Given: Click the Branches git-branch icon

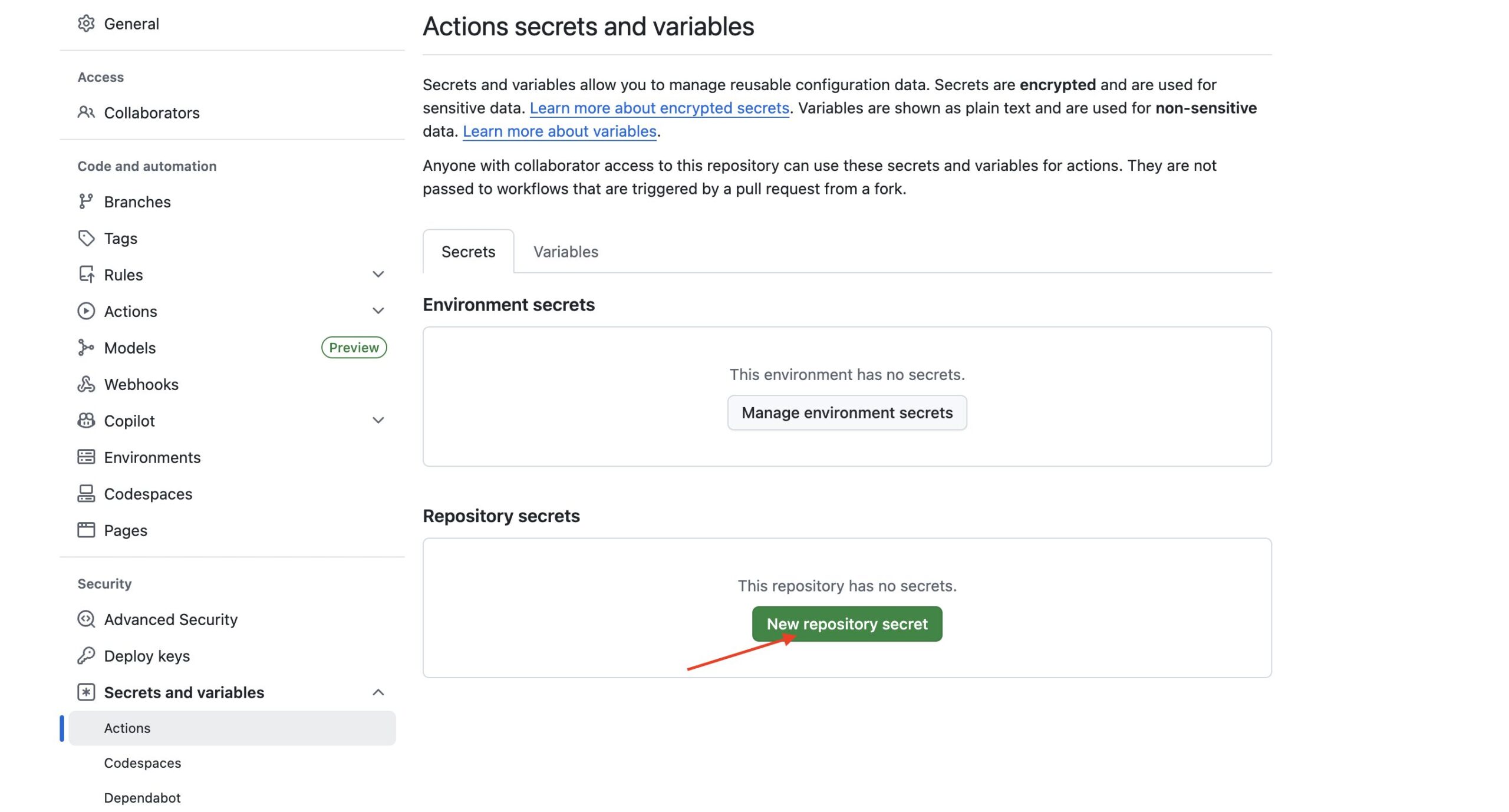Looking at the screenshot, I should coord(86,202).
